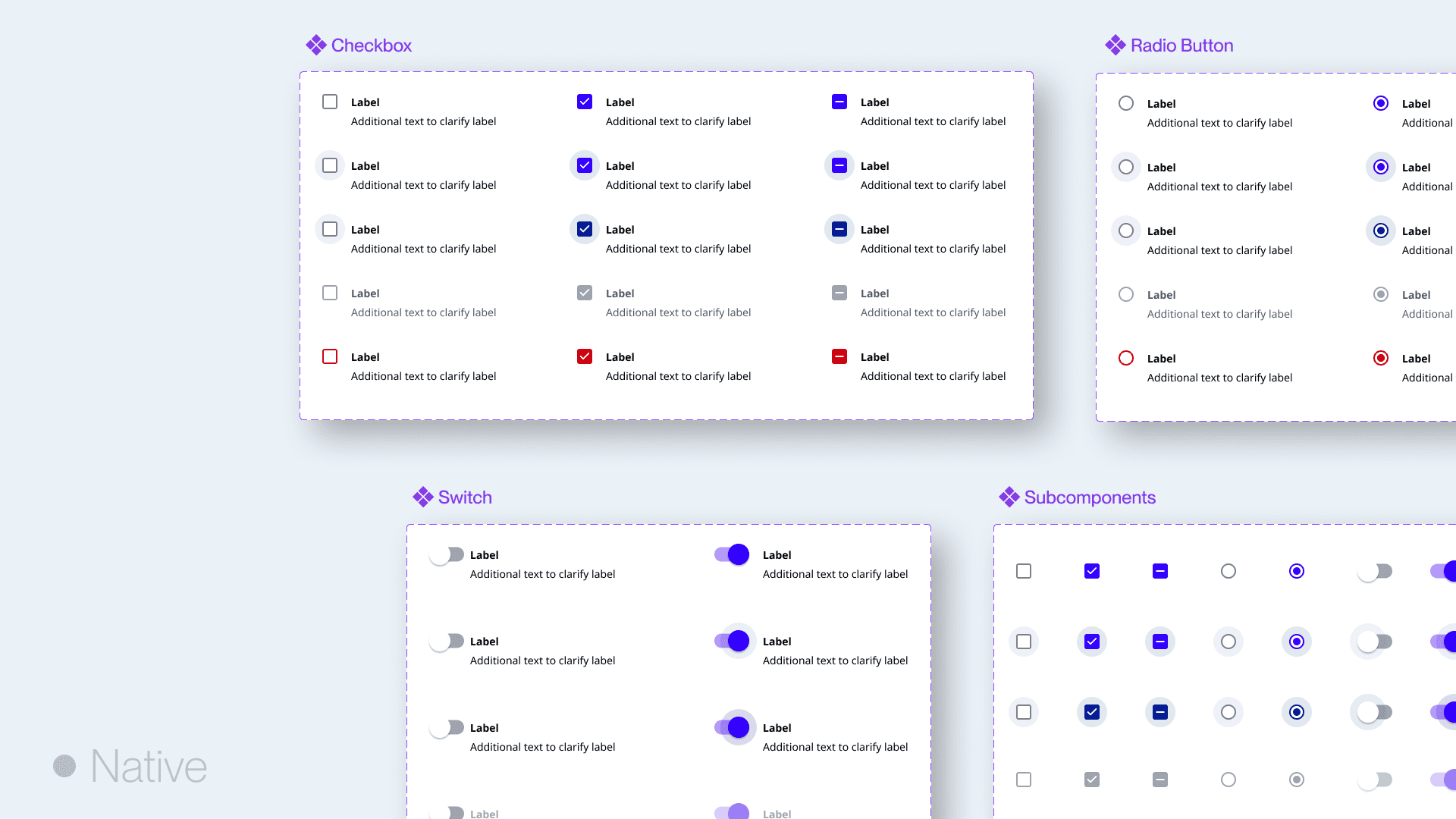
Task: Uncheck the red checked checkbox in the Checkbox frame
Action: (585, 356)
